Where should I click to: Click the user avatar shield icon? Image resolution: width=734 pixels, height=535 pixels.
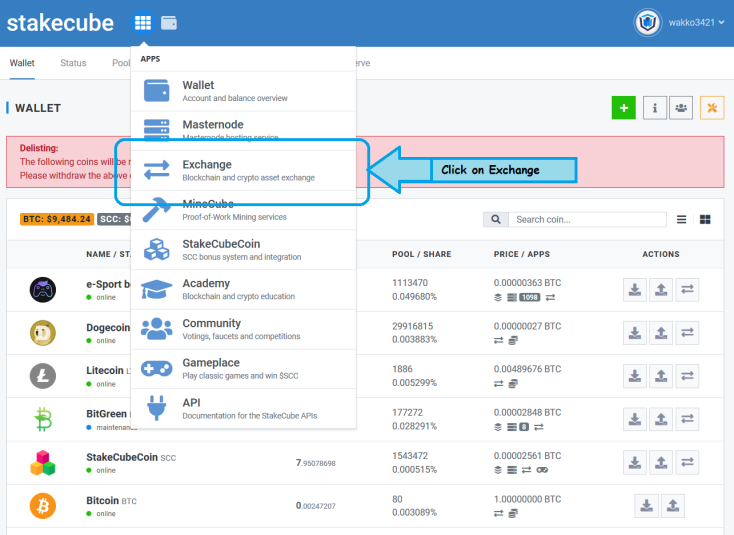click(647, 22)
